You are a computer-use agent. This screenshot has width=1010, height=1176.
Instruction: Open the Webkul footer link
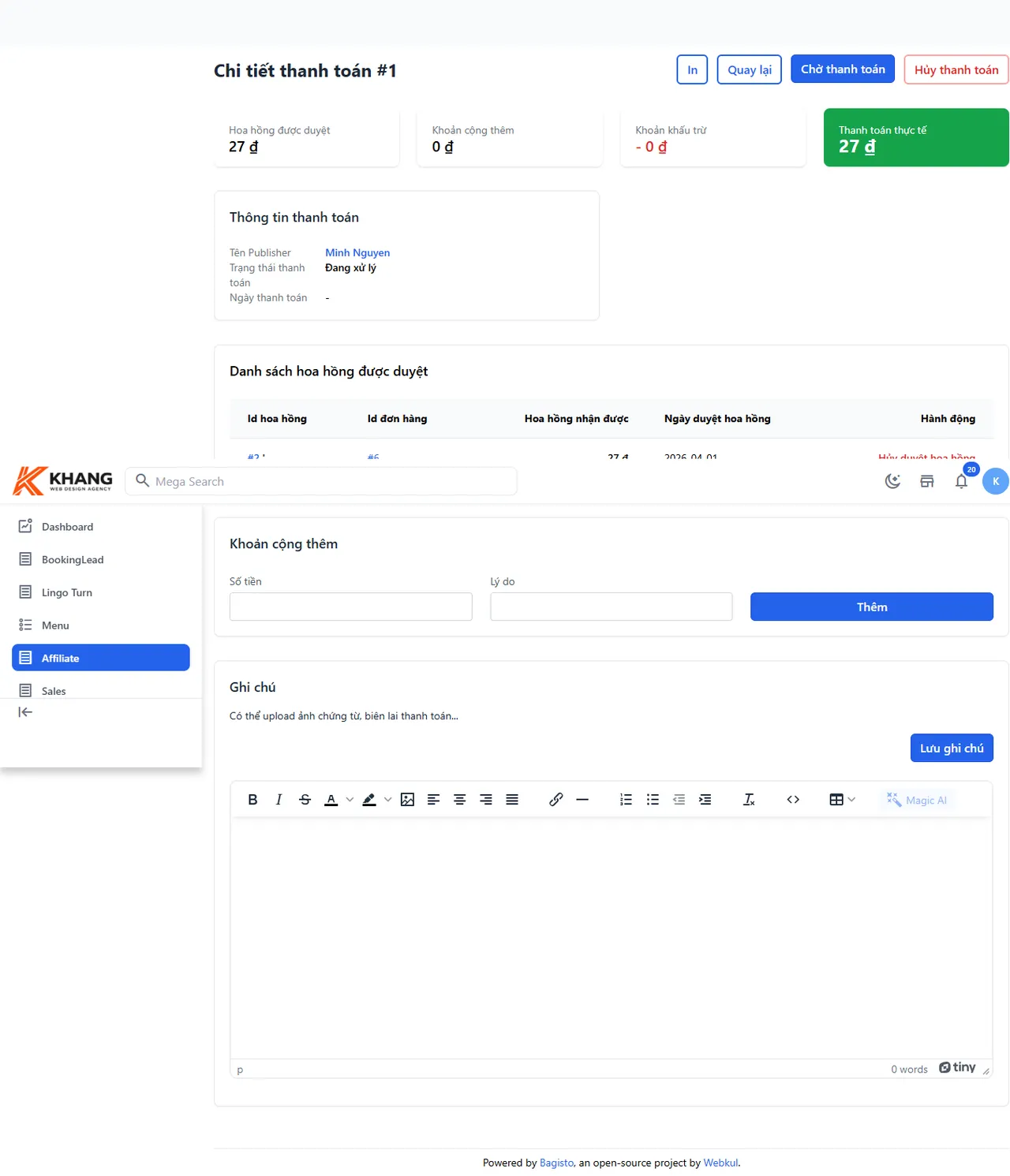[720, 1163]
